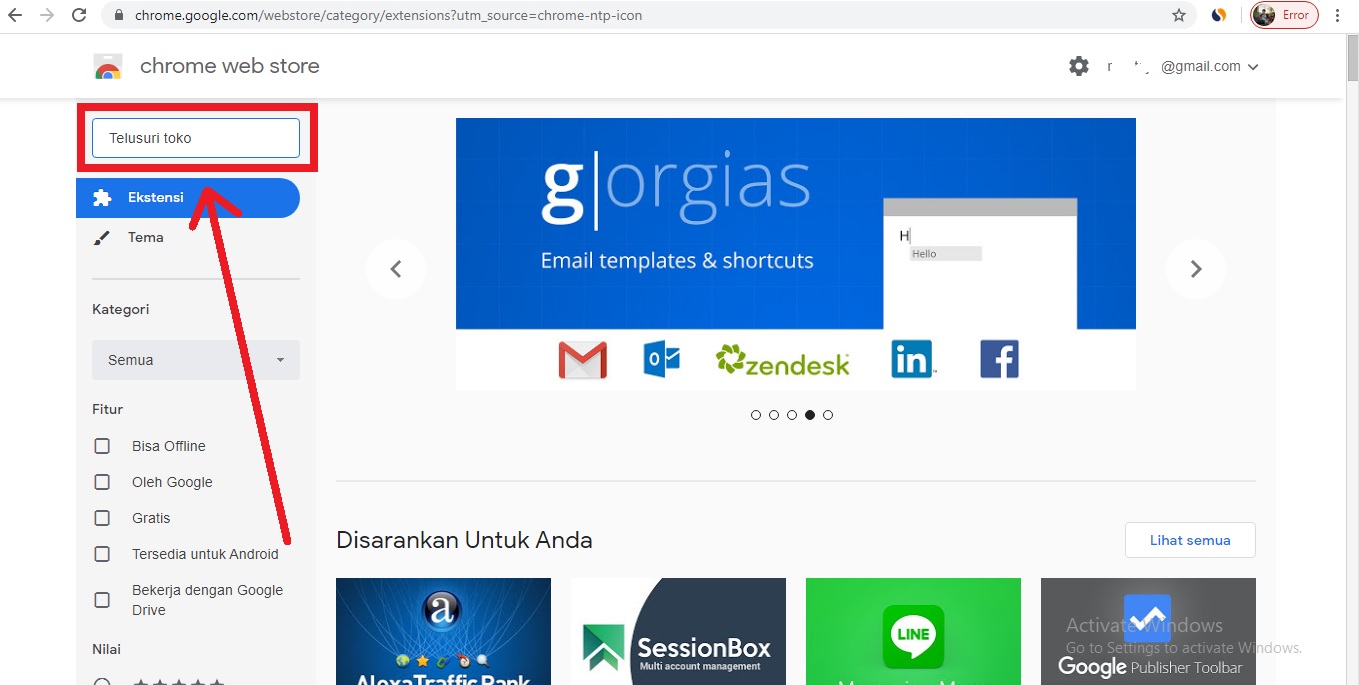Screen dimensions: 1359x685
Task: Check the Gratis checkbox
Action: point(102,518)
